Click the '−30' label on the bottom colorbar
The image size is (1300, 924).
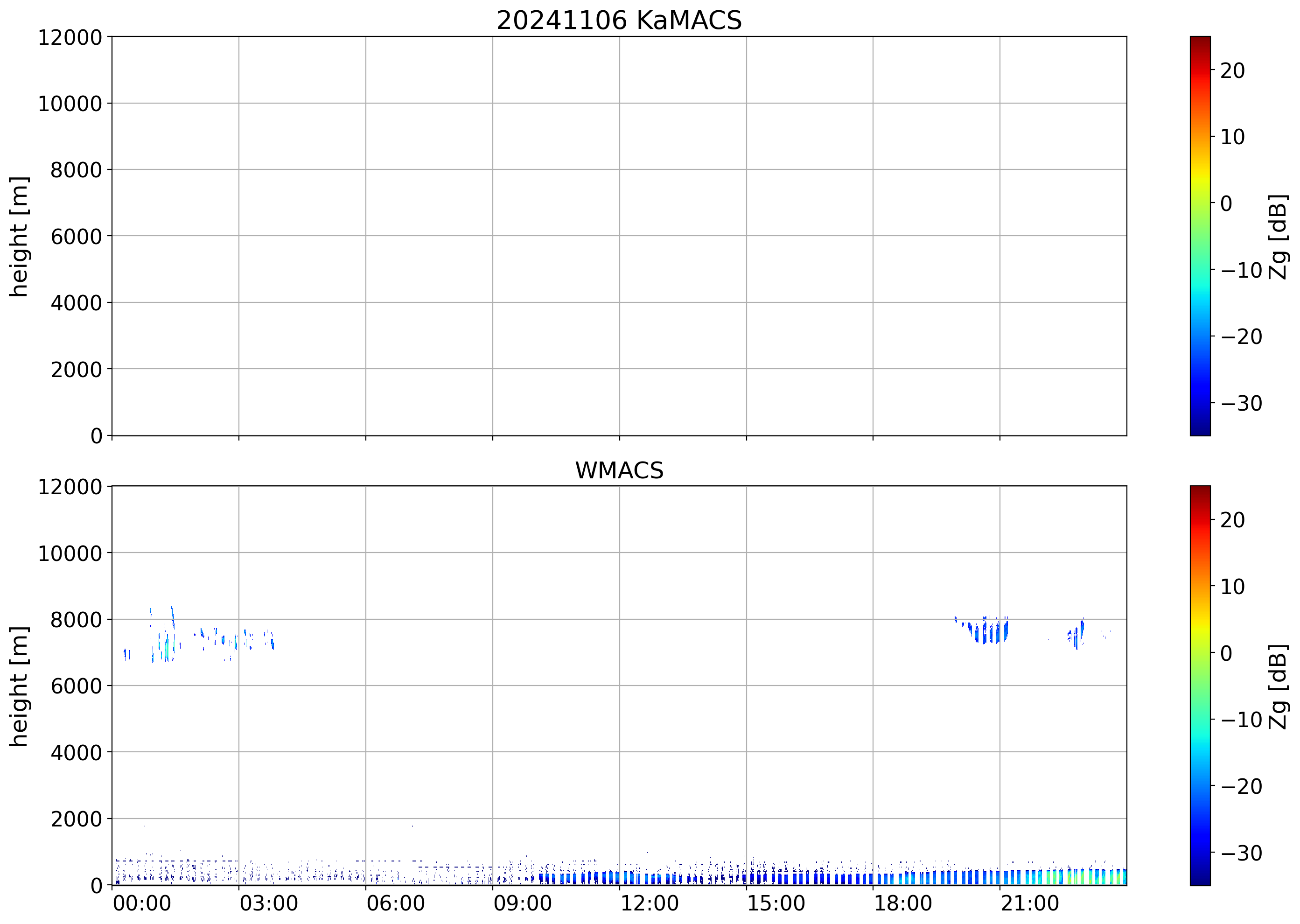1241,853
